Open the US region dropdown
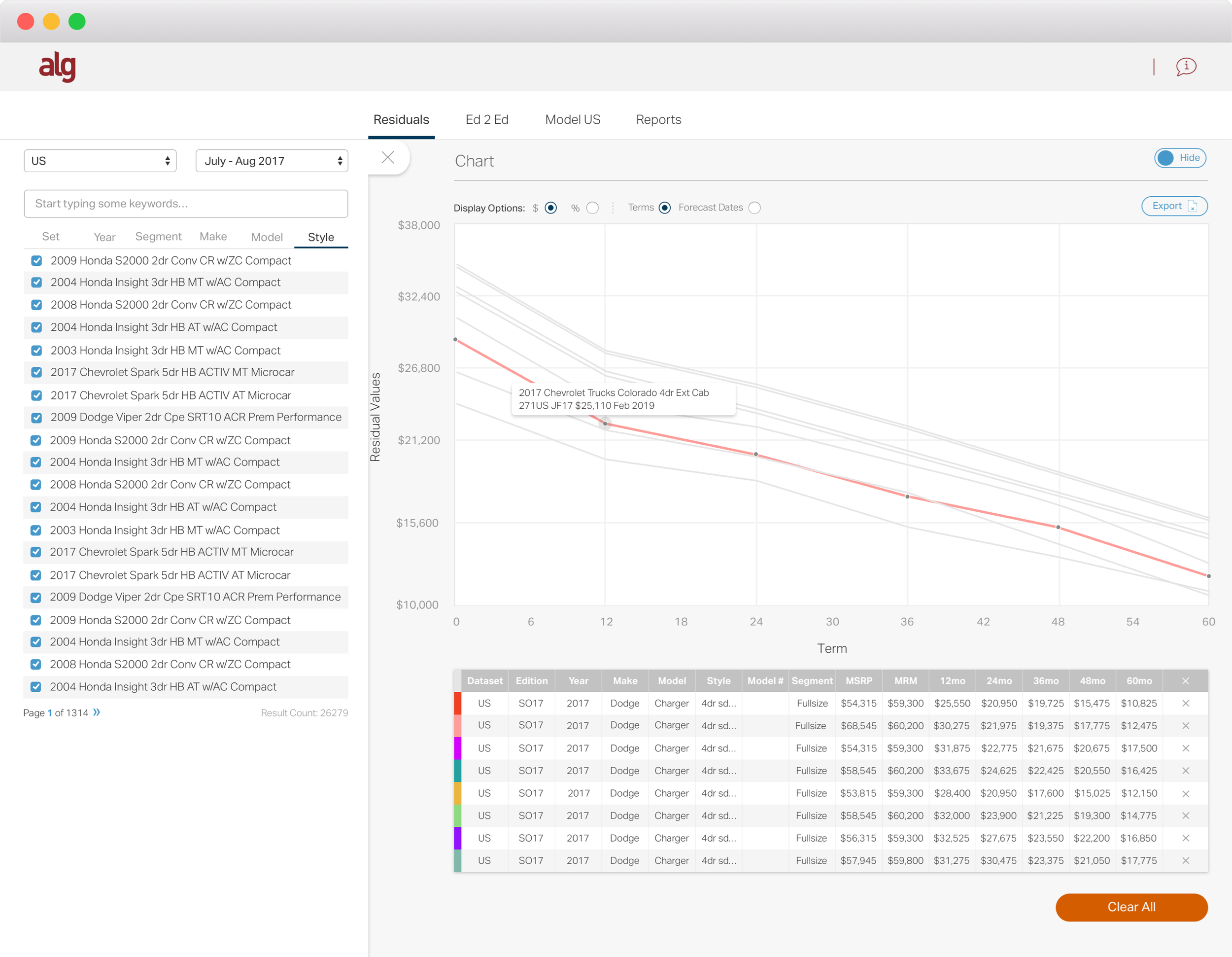The image size is (1232, 957). click(x=100, y=161)
